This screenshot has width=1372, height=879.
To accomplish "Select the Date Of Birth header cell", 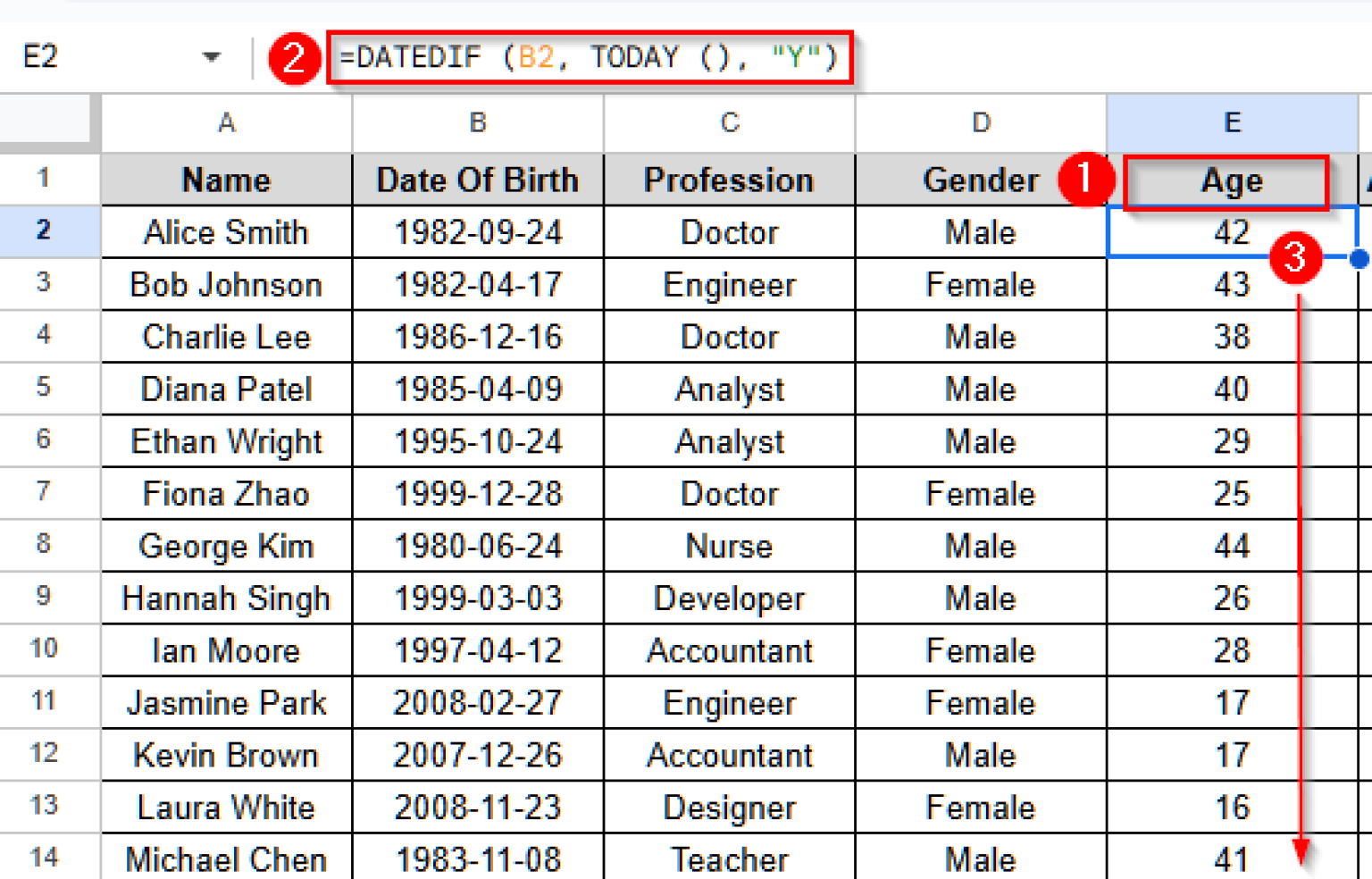I will [477, 180].
